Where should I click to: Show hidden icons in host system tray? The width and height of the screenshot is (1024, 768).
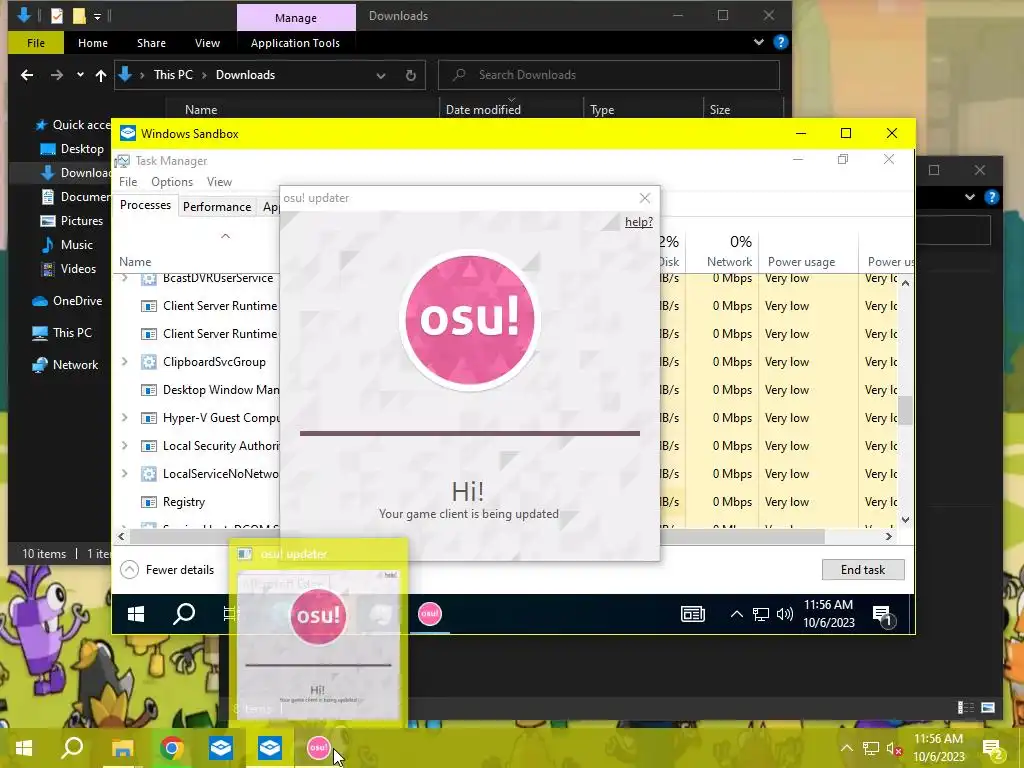(846, 748)
